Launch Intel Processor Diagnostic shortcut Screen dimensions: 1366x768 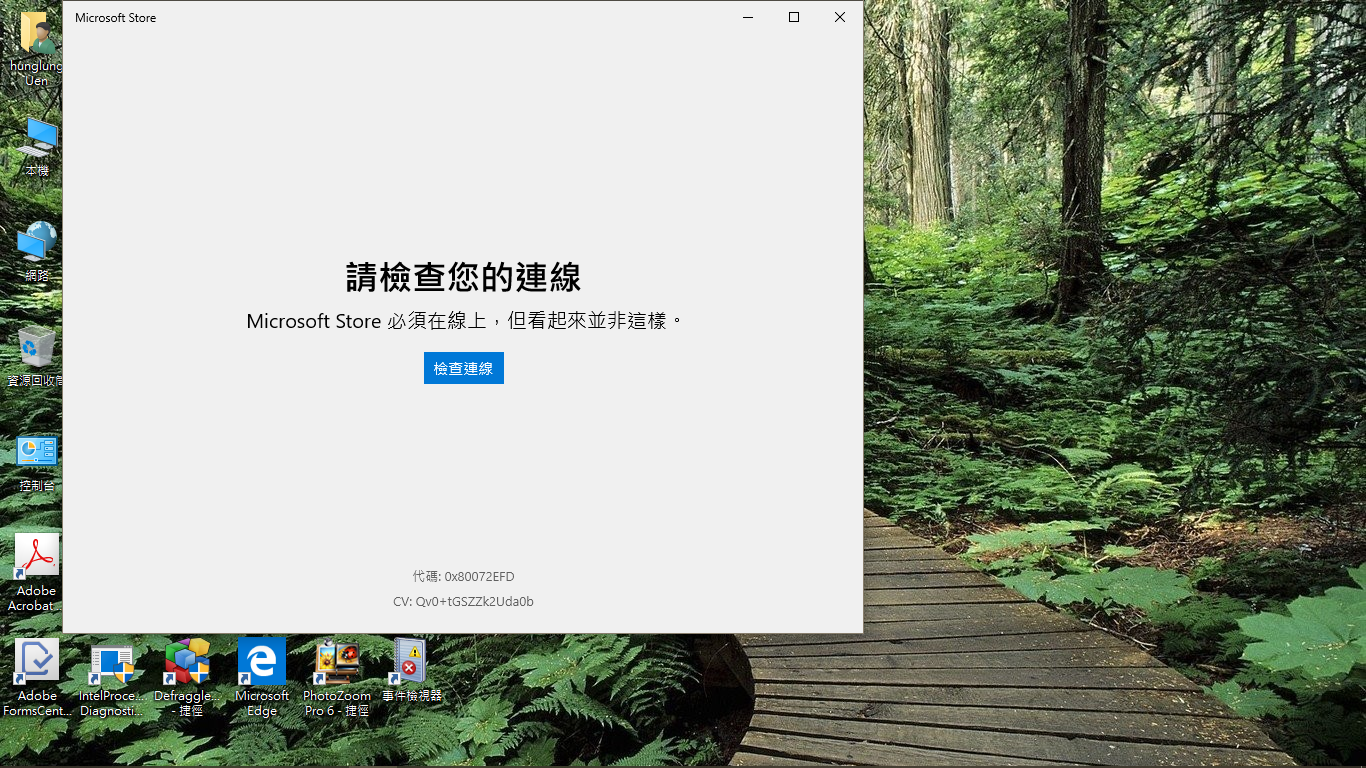tap(112, 680)
